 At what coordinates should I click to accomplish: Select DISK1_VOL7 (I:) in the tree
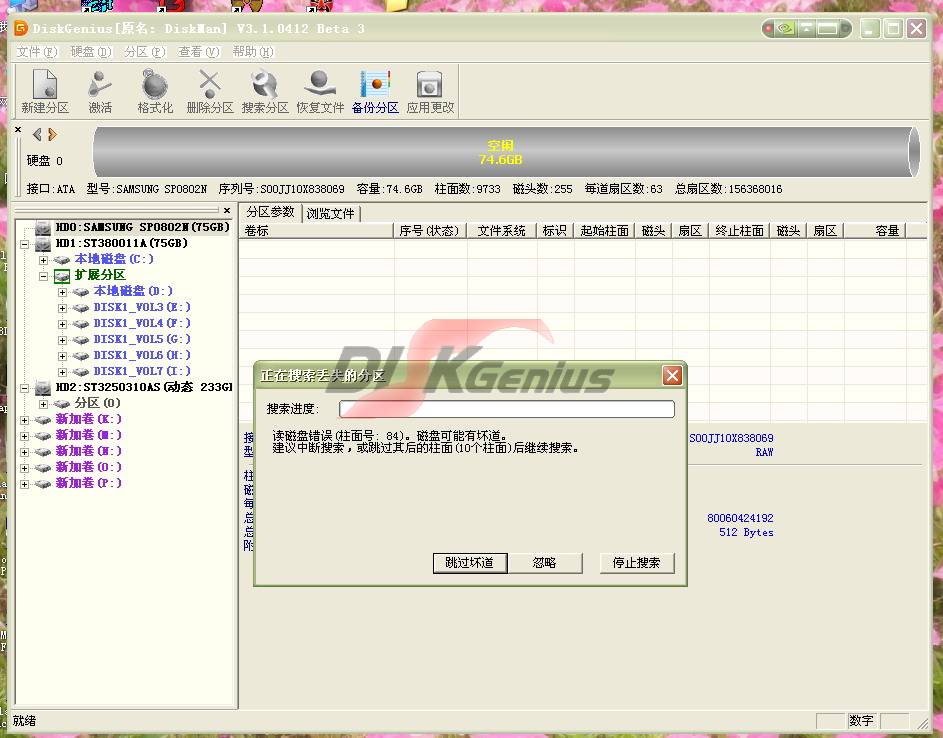tap(141, 372)
